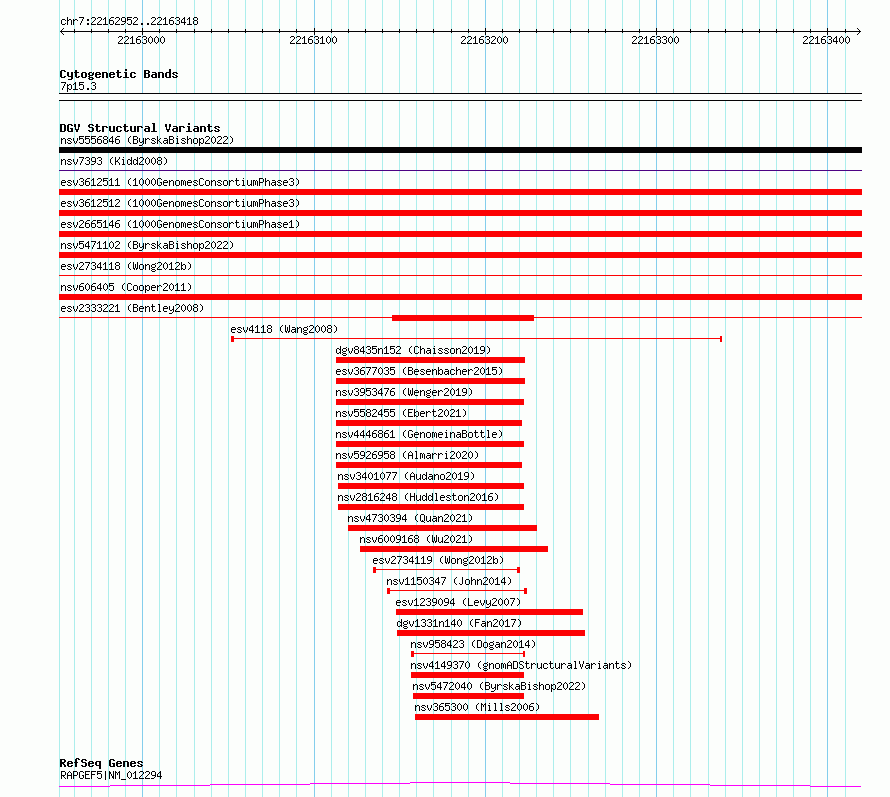
Task: Click the 22163400 ruler position
Action: tap(826, 40)
